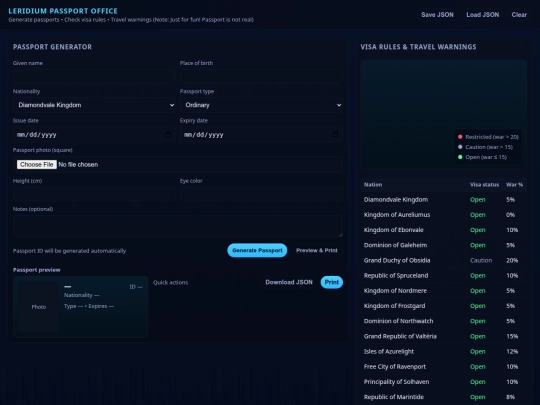The height and width of the screenshot is (405, 540).
Task: Click the Nationality line in passport preview
Action: coord(81,295)
